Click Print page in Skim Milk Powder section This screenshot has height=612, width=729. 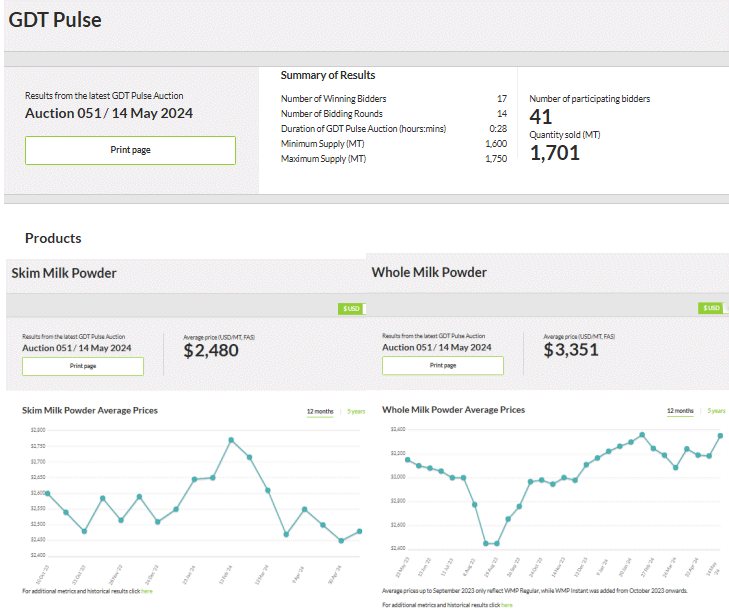(83, 366)
